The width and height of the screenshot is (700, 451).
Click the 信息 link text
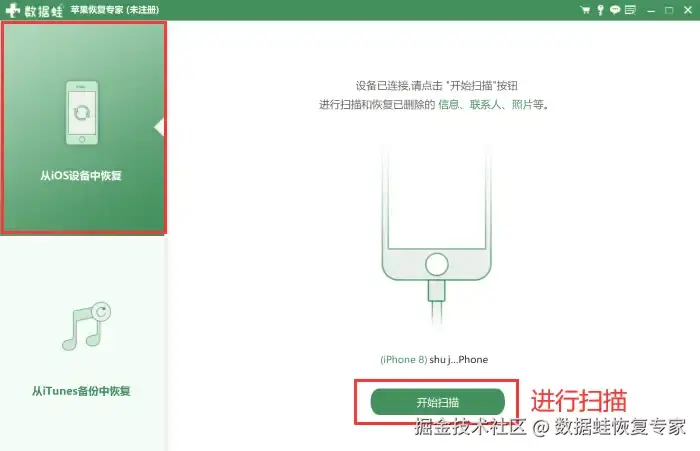[448, 104]
